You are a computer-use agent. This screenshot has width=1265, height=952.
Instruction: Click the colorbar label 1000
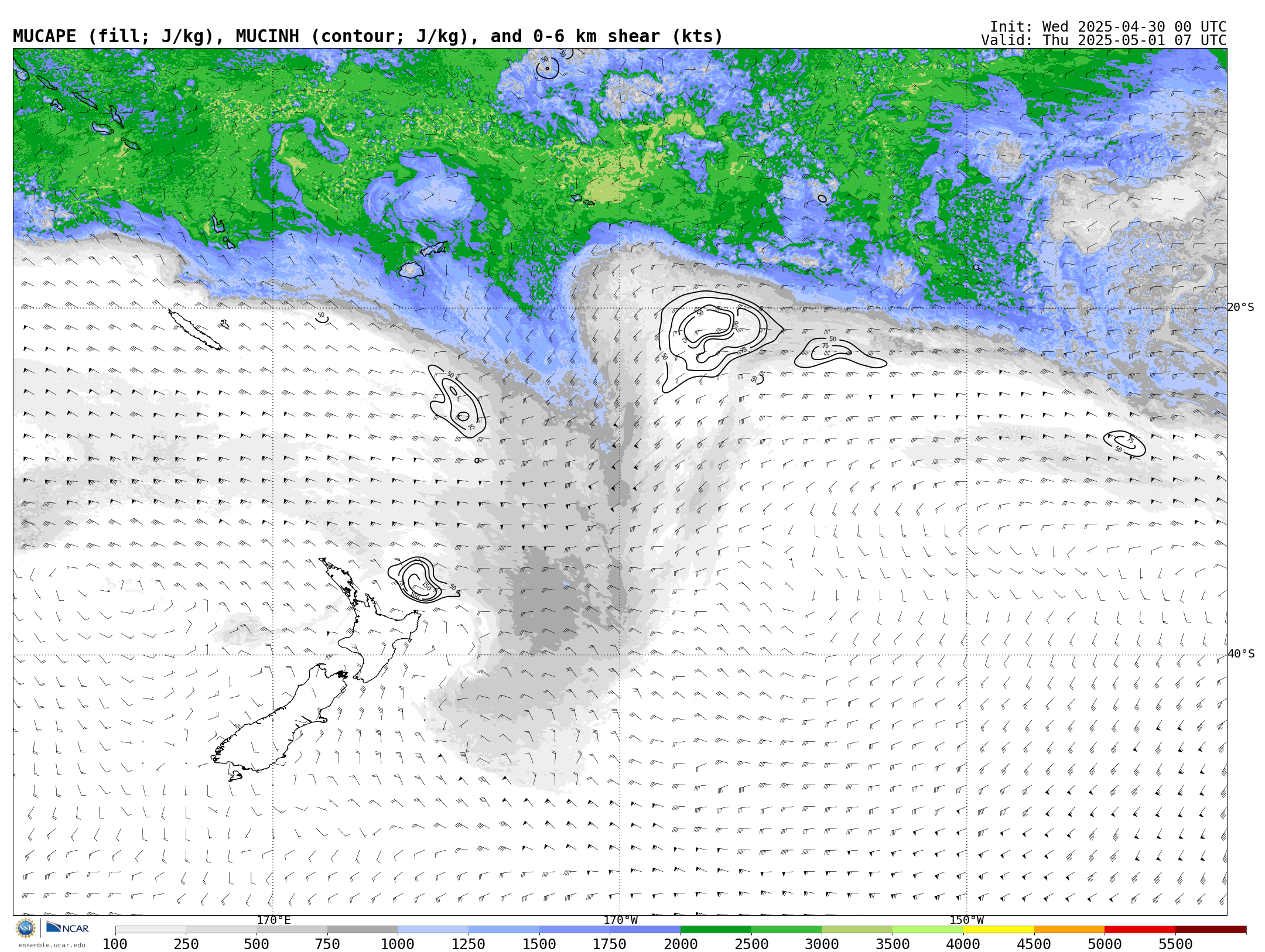pyautogui.click(x=398, y=944)
